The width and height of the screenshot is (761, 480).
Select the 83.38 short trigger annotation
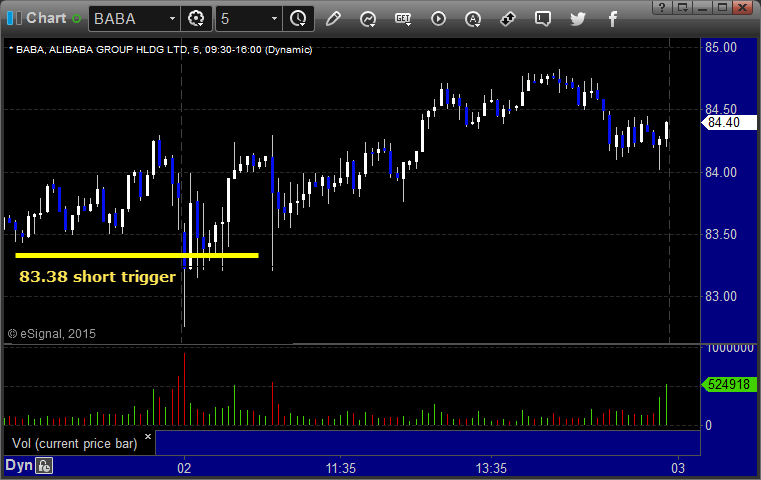click(98, 277)
